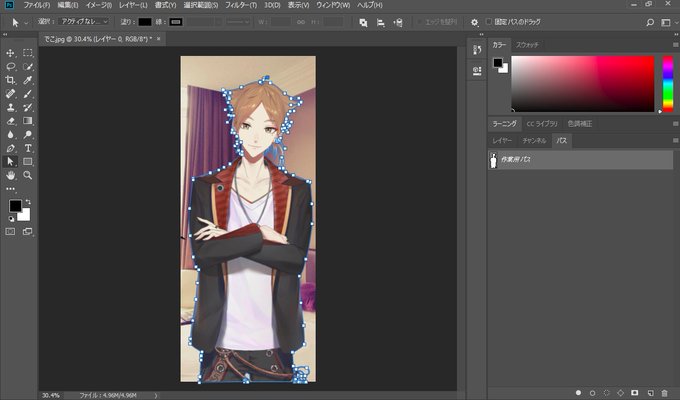Screen dimensions: 680x400
Task: Open the フィルター(T) menu
Action: pos(241,5)
